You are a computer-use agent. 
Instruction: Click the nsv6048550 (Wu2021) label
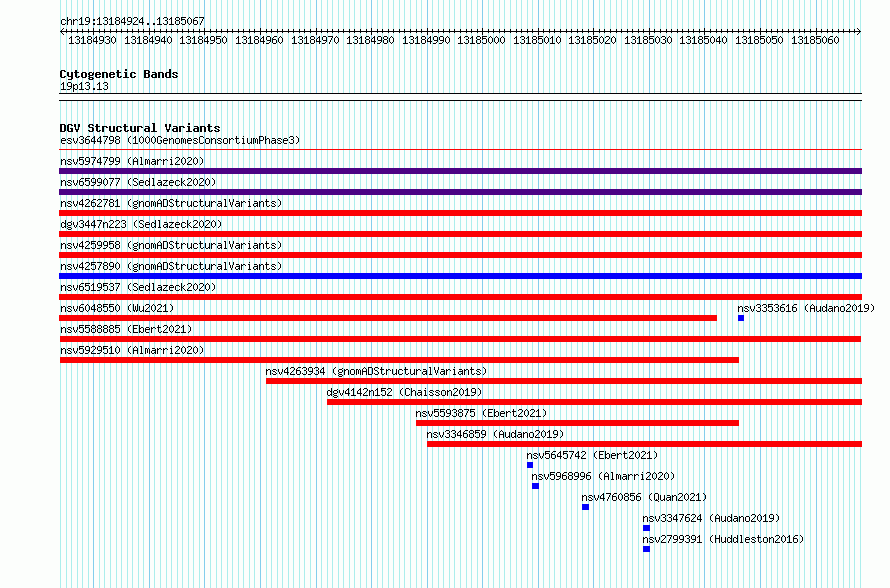[x=117, y=308]
